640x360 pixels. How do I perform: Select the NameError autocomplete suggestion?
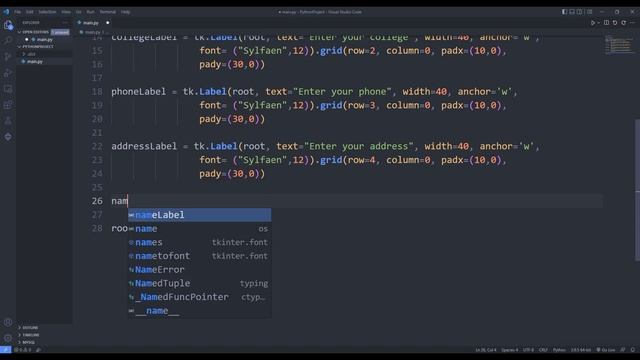[x=200, y=269]
